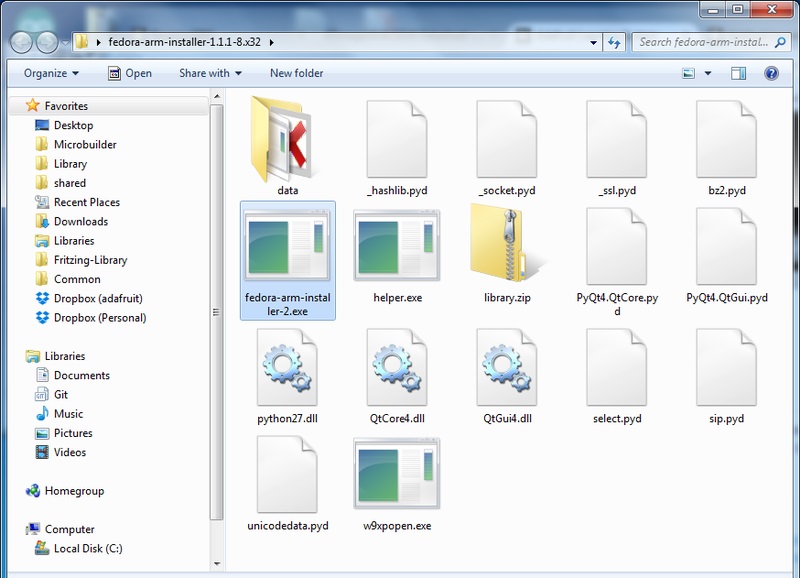The width and height of the screenshot is (800, 578).
Task: Select fedora-arm-installer-2.exe application icon
Action: point(287,245)
